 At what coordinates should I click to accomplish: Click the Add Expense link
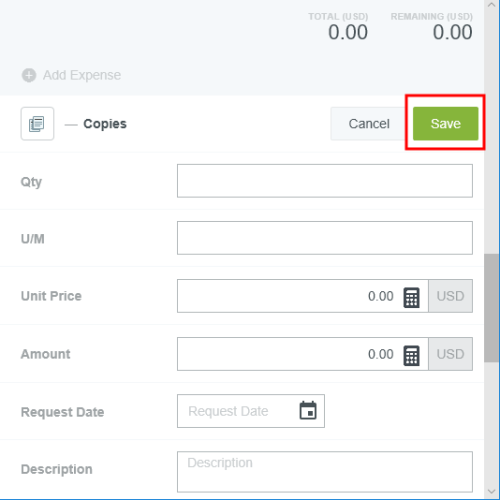(82, 75)
